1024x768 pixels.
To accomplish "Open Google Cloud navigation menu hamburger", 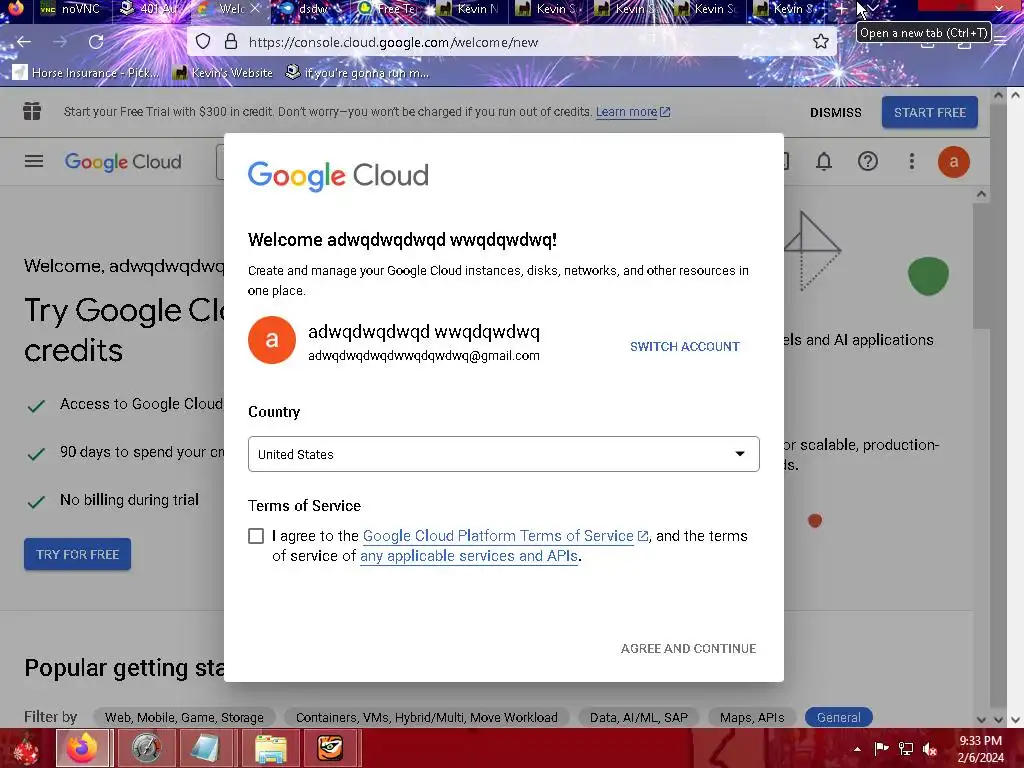I will coord(34,161).
